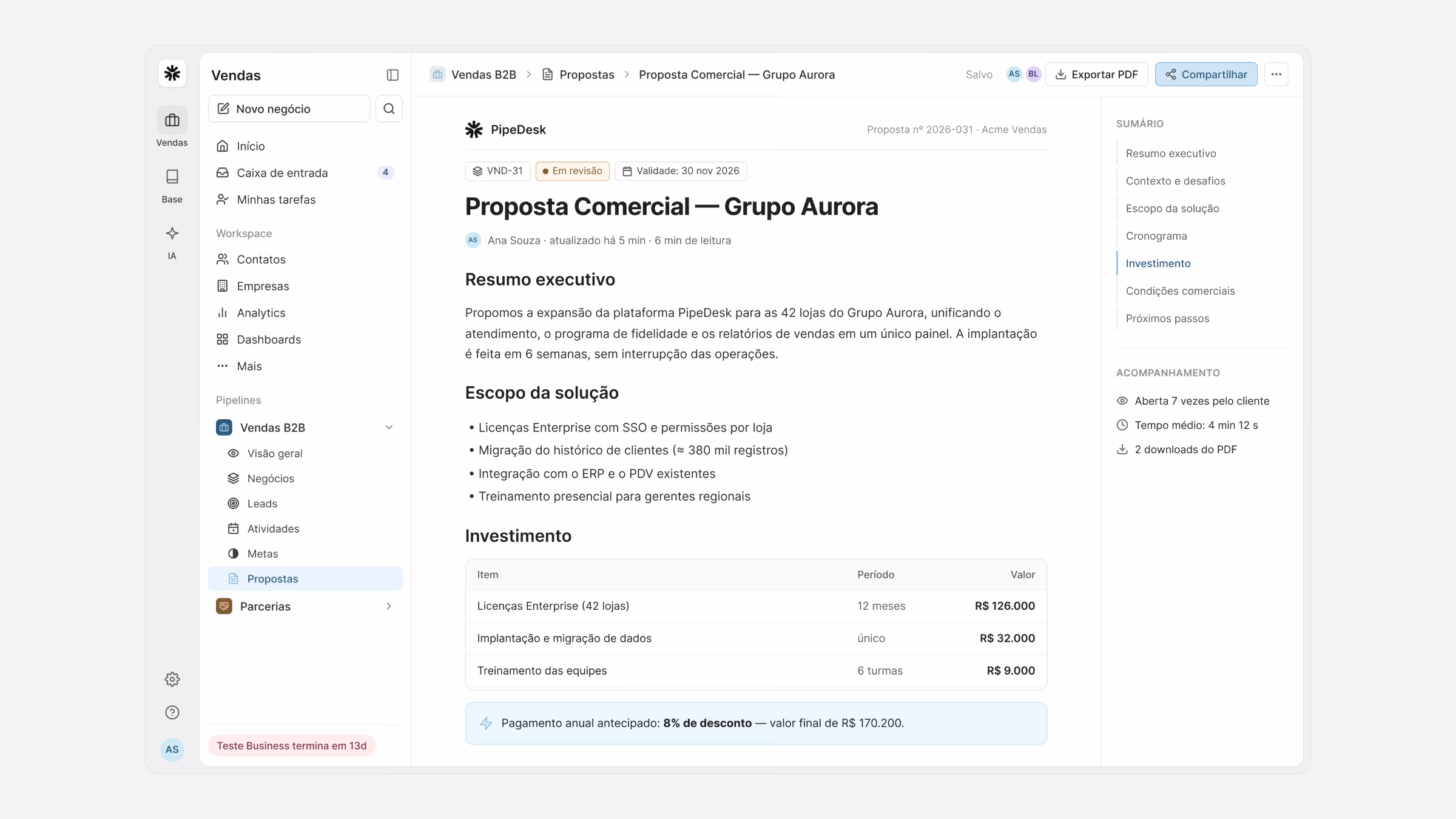Image resolution: width=1456 pixels, height=819 pixels.
Task: Open settings gear in the left rail
Action: [x=172, y=679]
